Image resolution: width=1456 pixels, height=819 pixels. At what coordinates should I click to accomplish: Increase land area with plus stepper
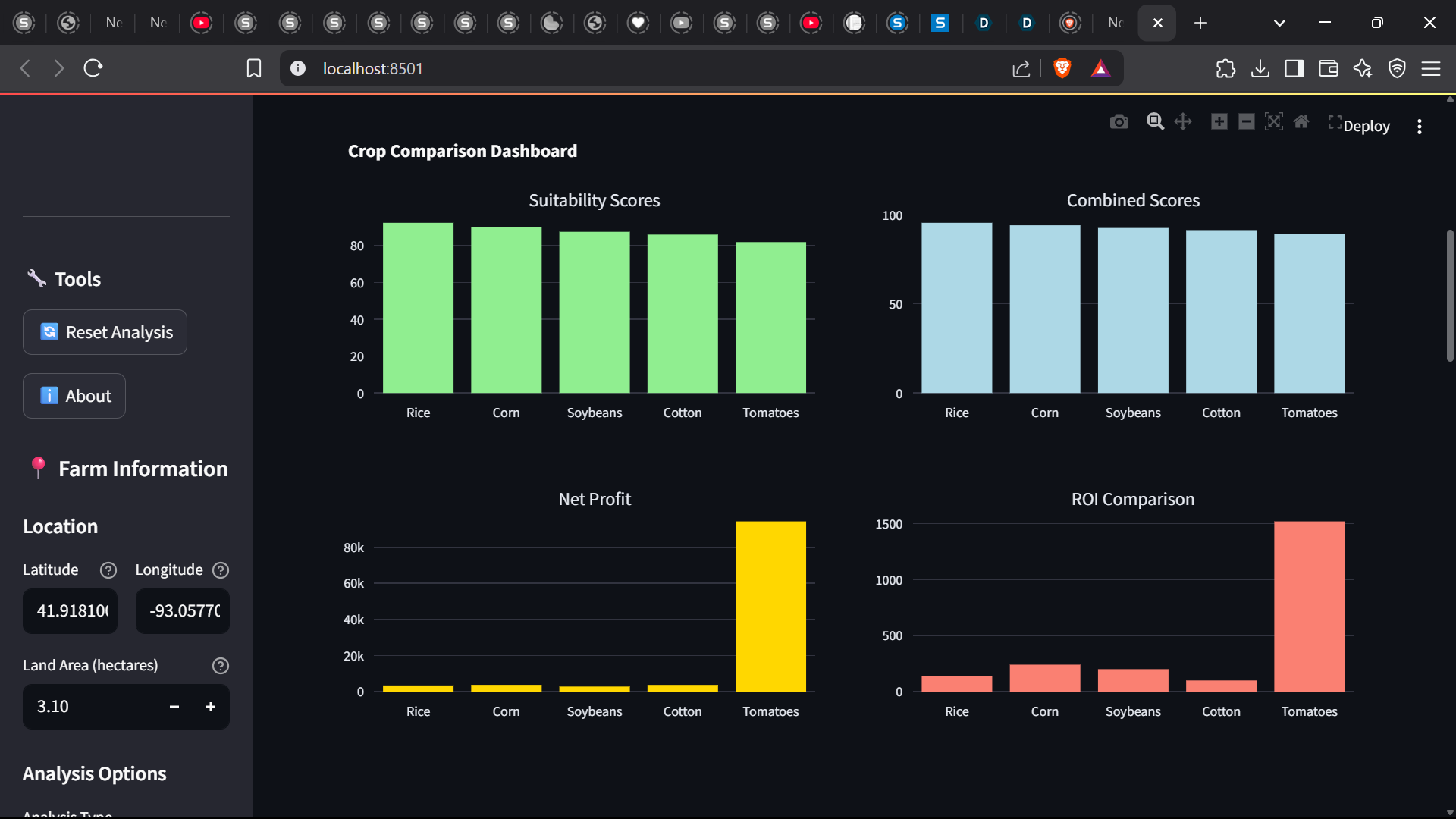(211, 707)
